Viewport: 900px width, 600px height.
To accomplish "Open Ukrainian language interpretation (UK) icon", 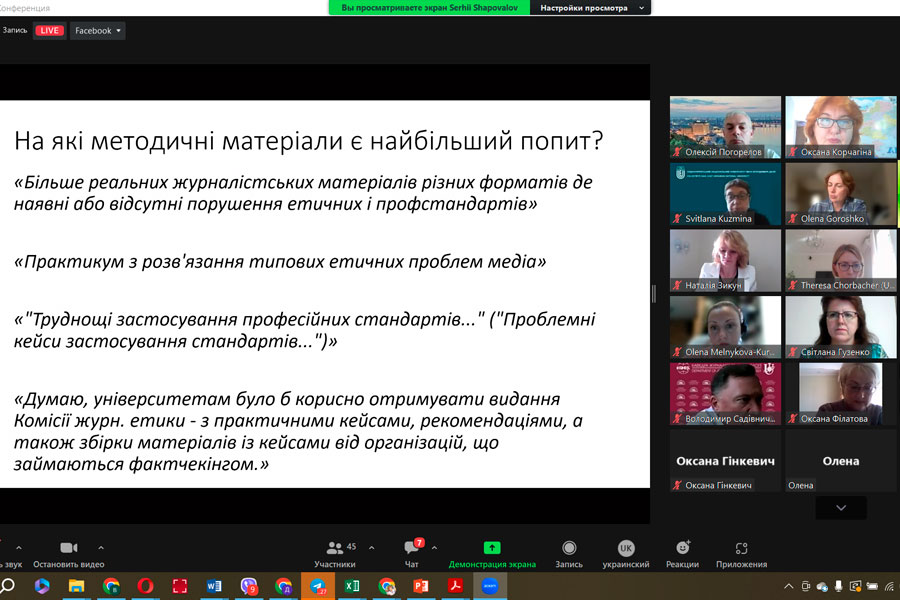I will (x=626, y=548).
